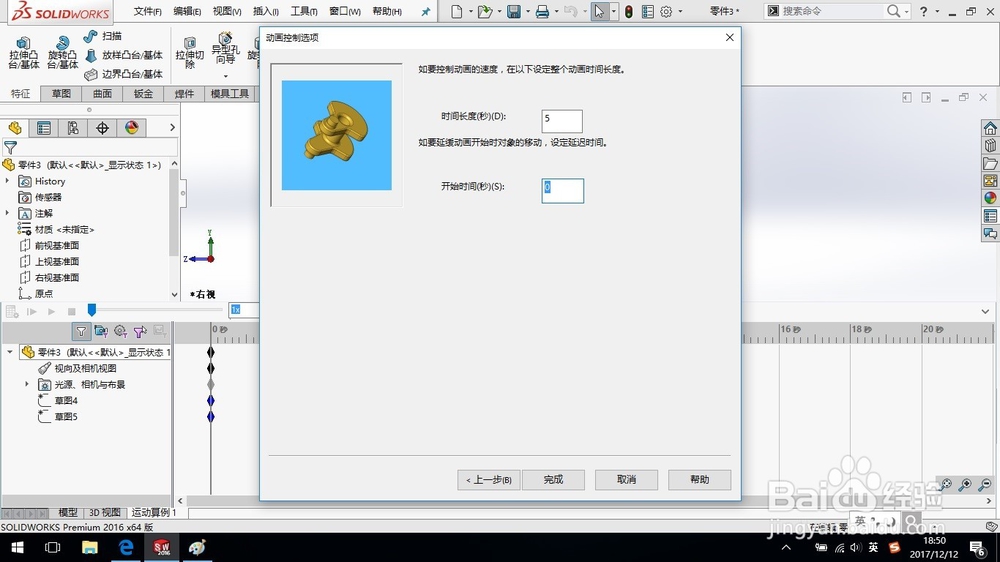Viewport: 1000px width, 562px height.
Task: Open the FeatureManager design tree tab
Action: point(15,128)
